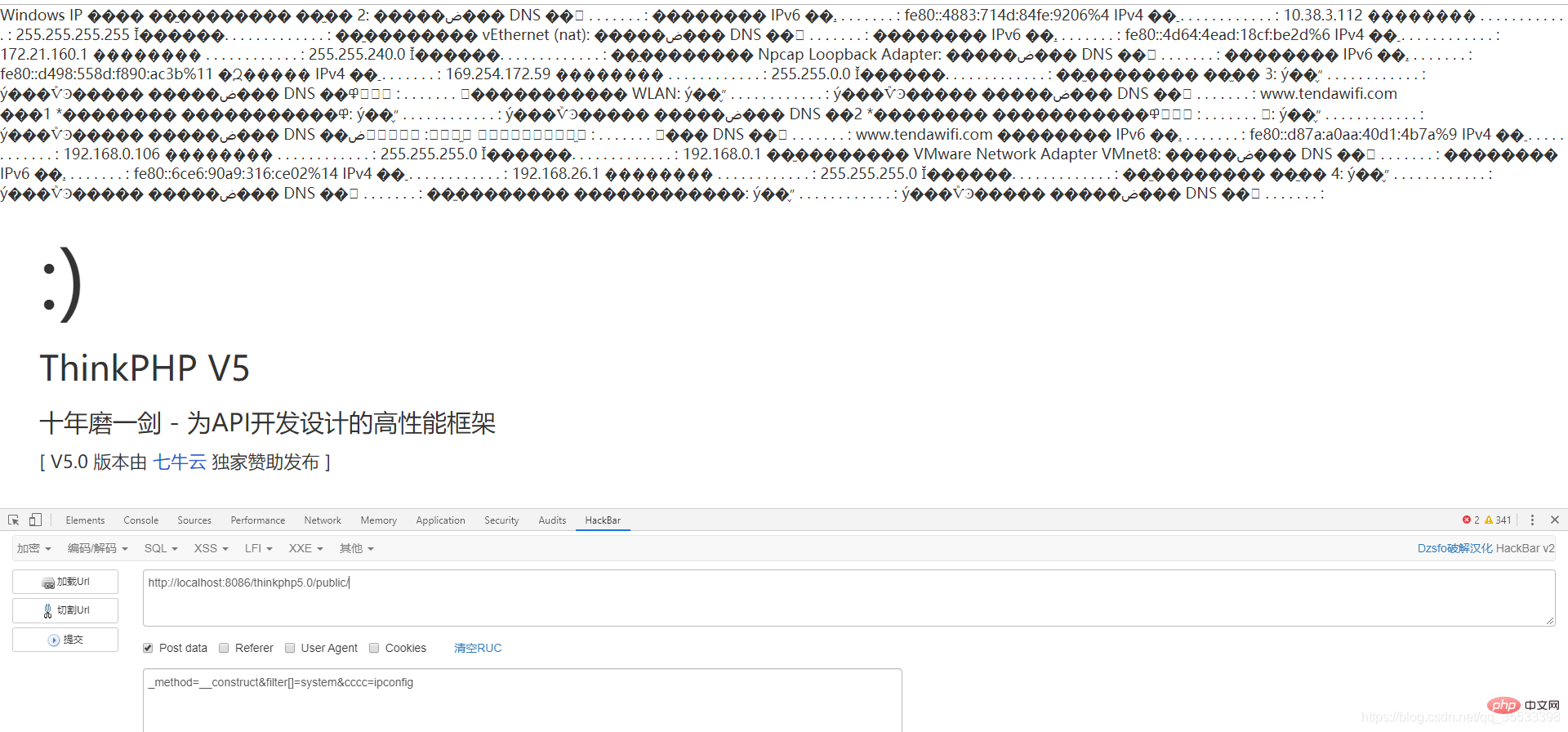
Task: Enable the Cookies checkbox
Action: click(x=374, y=648)
